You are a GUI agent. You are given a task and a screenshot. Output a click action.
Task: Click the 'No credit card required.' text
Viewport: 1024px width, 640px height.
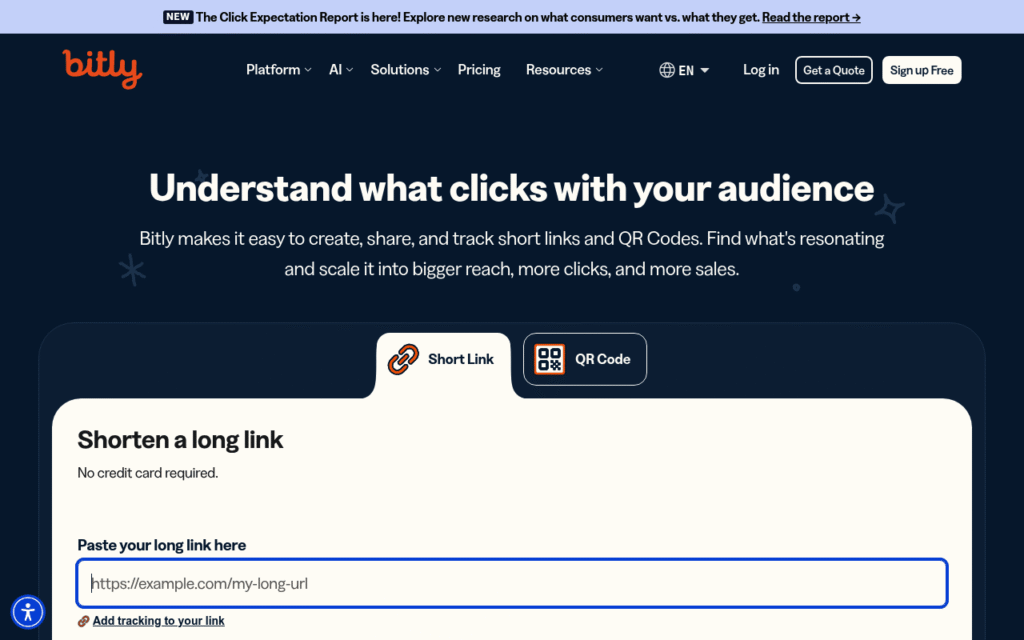(148, 473)
